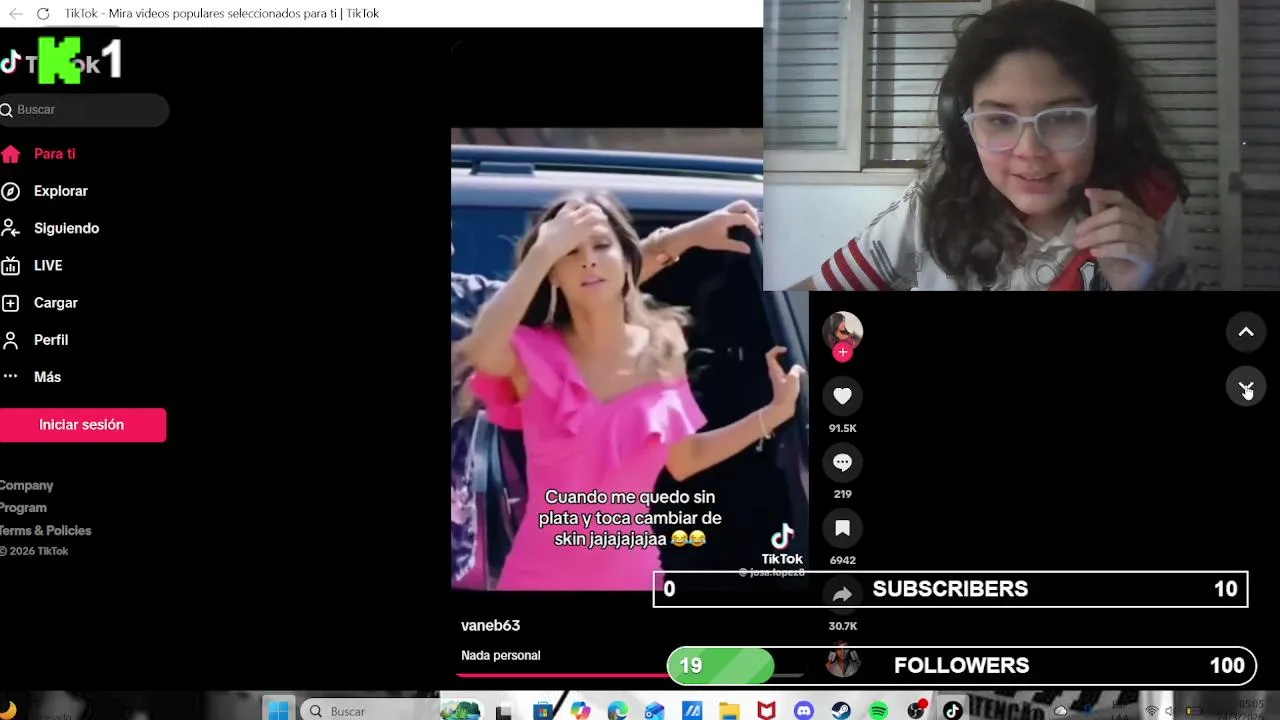
Task: Click the volume speaker tray icon
Action: (1169, 711)
